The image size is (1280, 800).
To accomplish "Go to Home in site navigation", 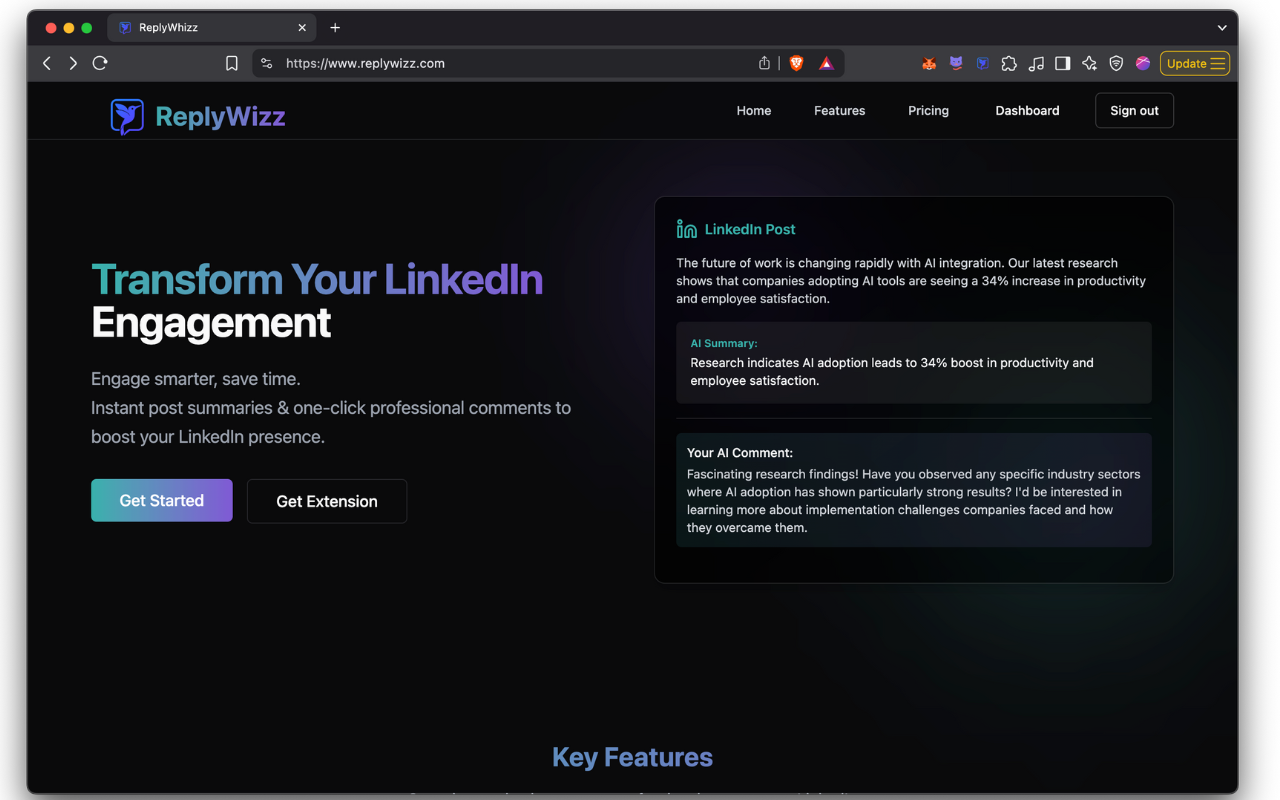I will [x=754, y=111].
